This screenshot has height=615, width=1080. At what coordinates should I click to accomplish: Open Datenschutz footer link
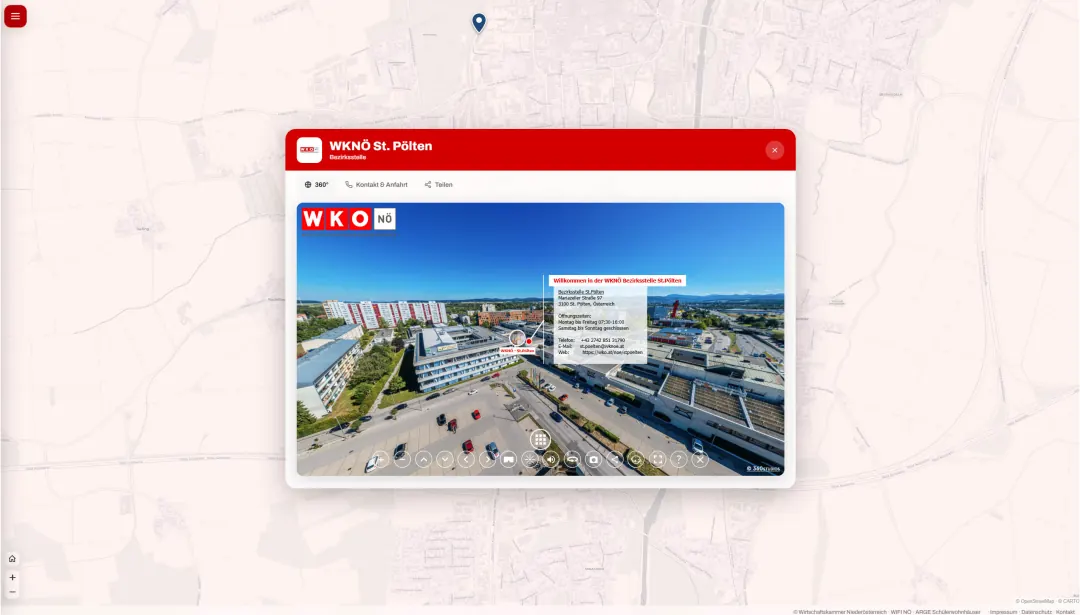pos(1037,612)
